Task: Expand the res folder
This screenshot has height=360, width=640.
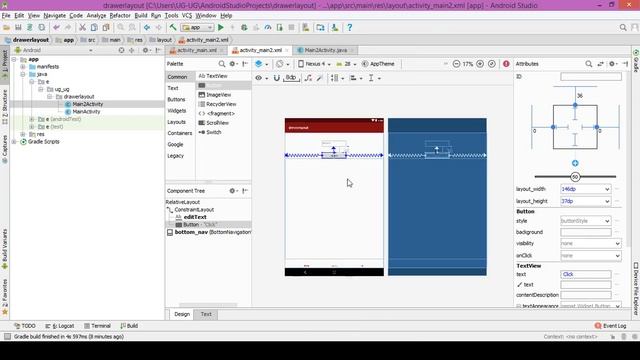Action: pyautogui.click(x=23, y=134)
